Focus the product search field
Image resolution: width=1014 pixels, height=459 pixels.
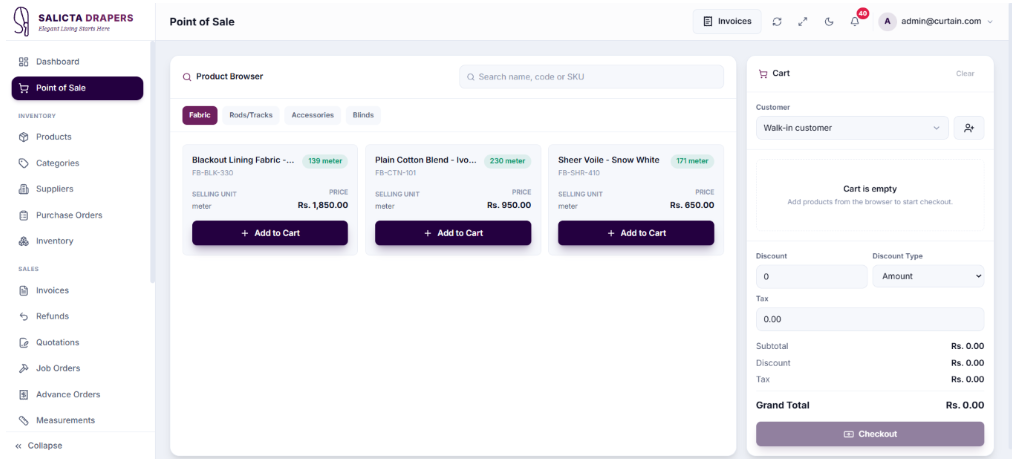[x=591, y=76]
